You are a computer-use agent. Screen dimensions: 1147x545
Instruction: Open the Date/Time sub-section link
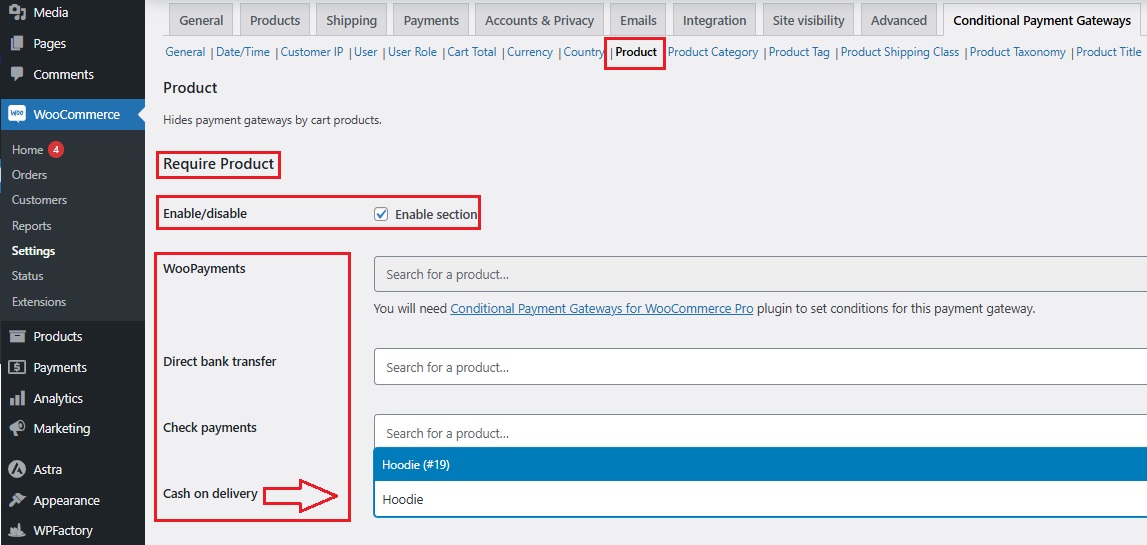point(243,52)
